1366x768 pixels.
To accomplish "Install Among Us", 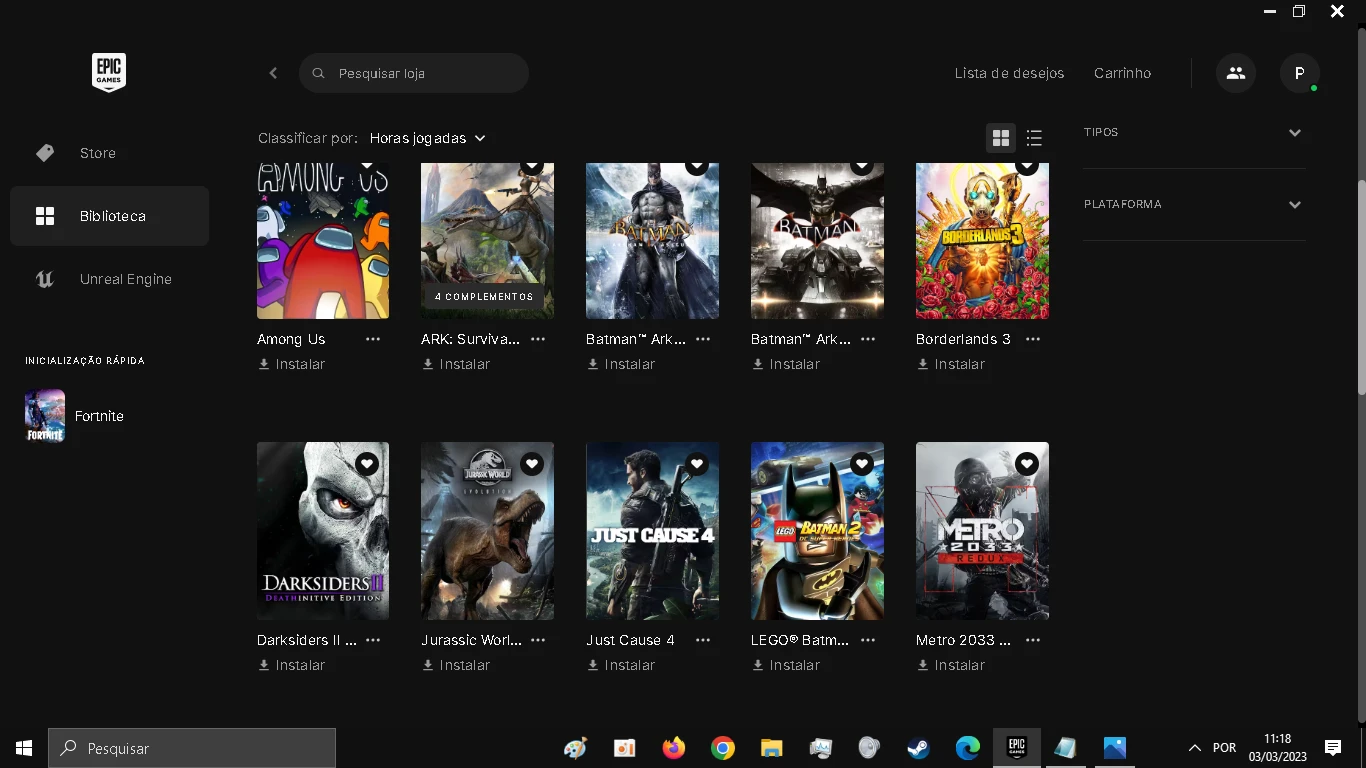I will click(x=292, y=364).
